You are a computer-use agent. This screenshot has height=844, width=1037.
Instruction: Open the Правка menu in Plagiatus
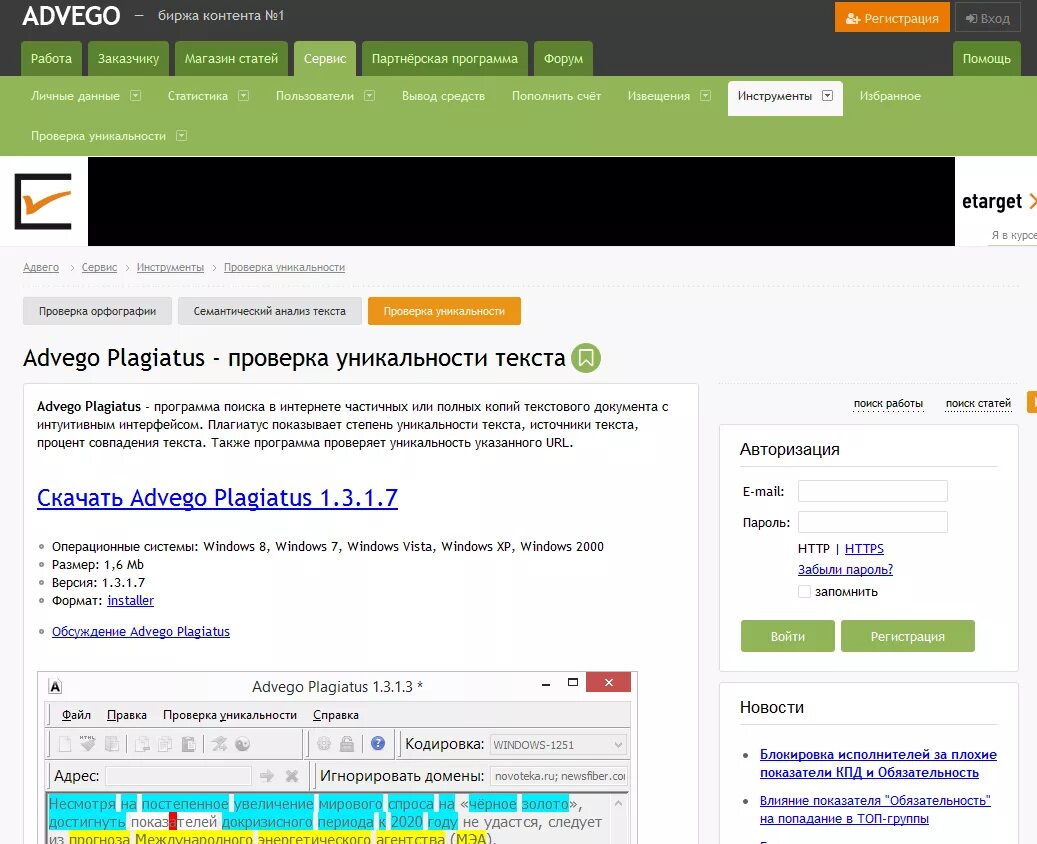[x=126, y=715]
